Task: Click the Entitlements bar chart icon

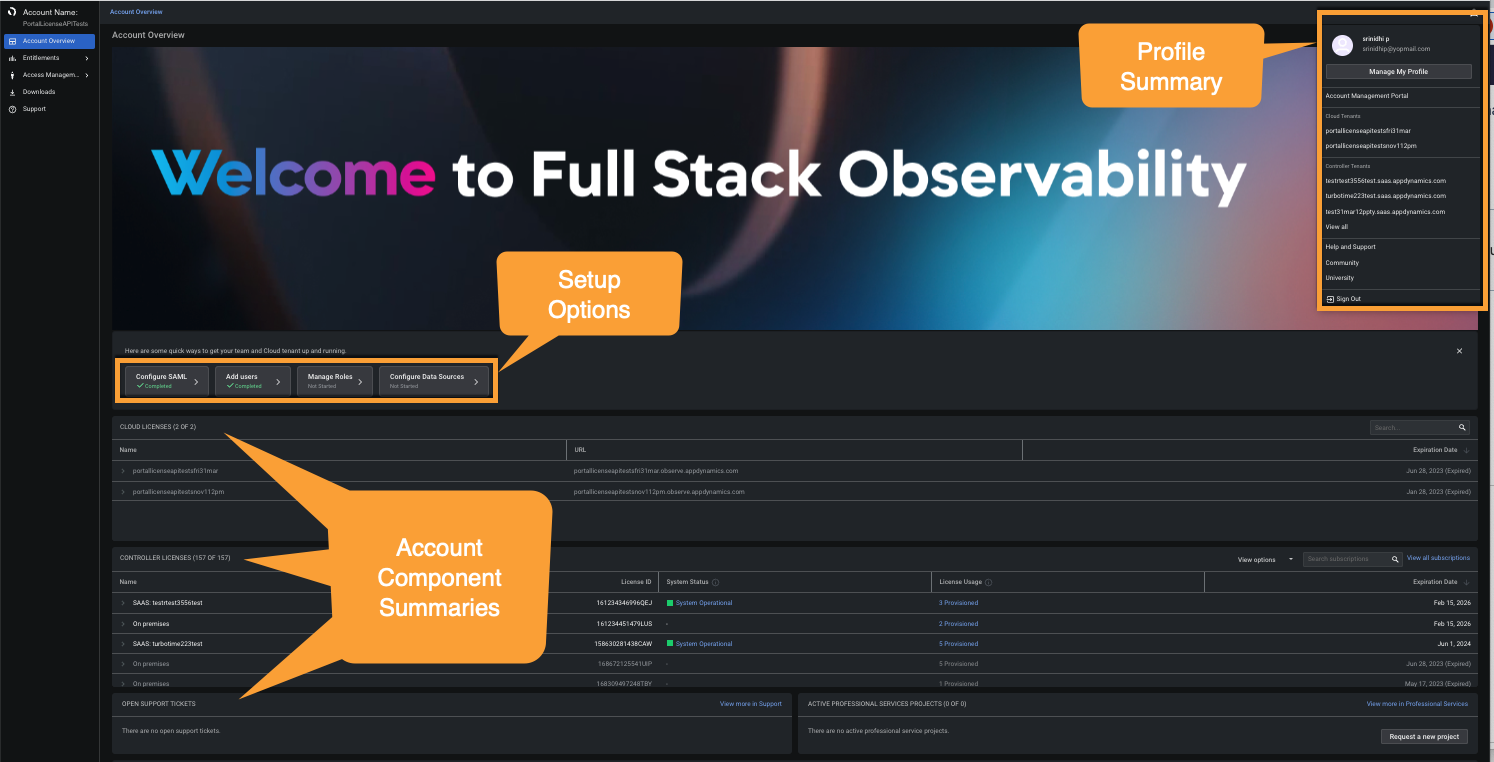Action: click(12, 58)
